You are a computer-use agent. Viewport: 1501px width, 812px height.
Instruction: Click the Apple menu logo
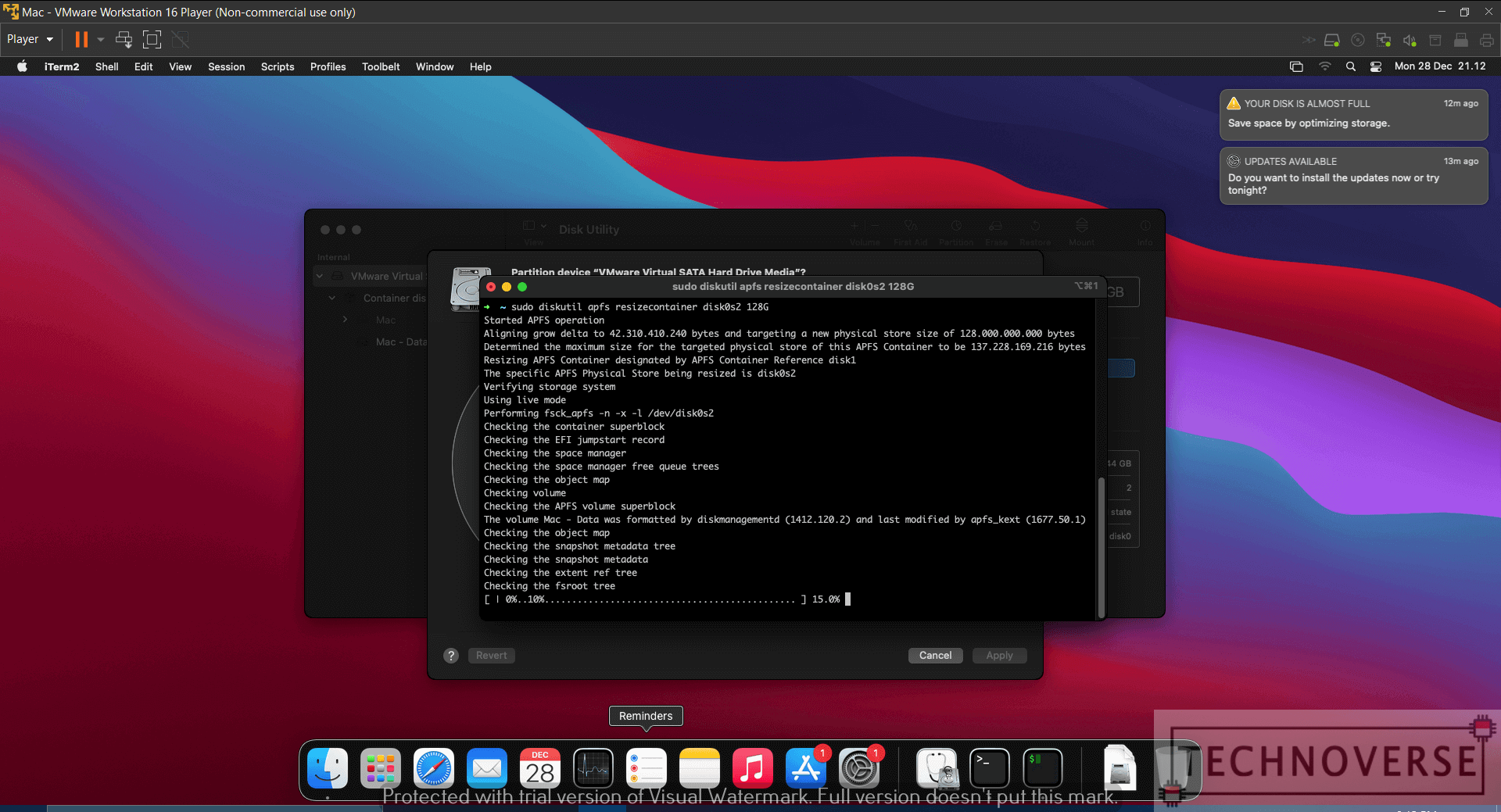click(x=22, y=66)
